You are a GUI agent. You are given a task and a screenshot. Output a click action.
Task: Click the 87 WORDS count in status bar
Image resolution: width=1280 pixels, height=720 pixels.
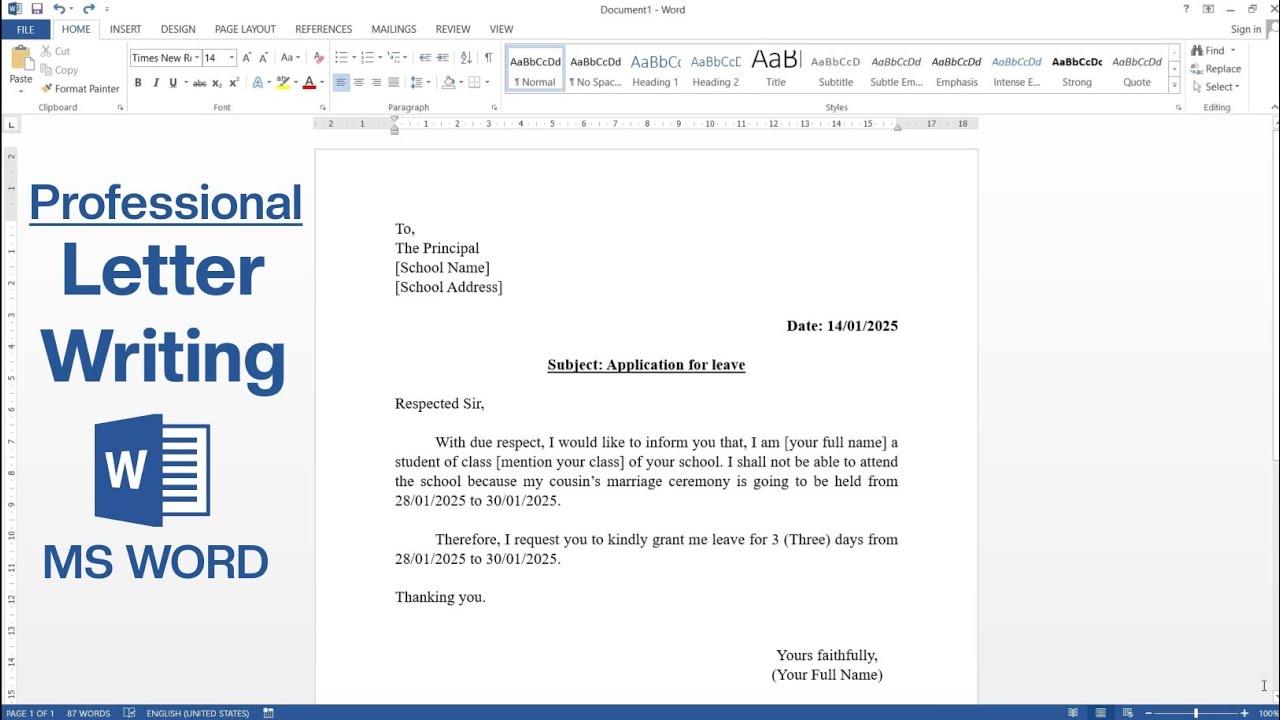pyautogui.click(x=88, y=713)
